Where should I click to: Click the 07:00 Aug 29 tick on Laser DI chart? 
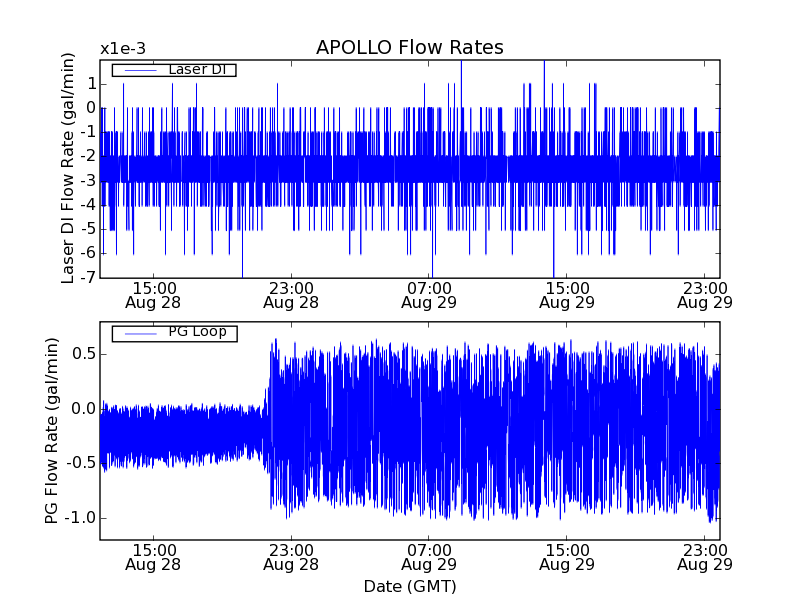428,294
